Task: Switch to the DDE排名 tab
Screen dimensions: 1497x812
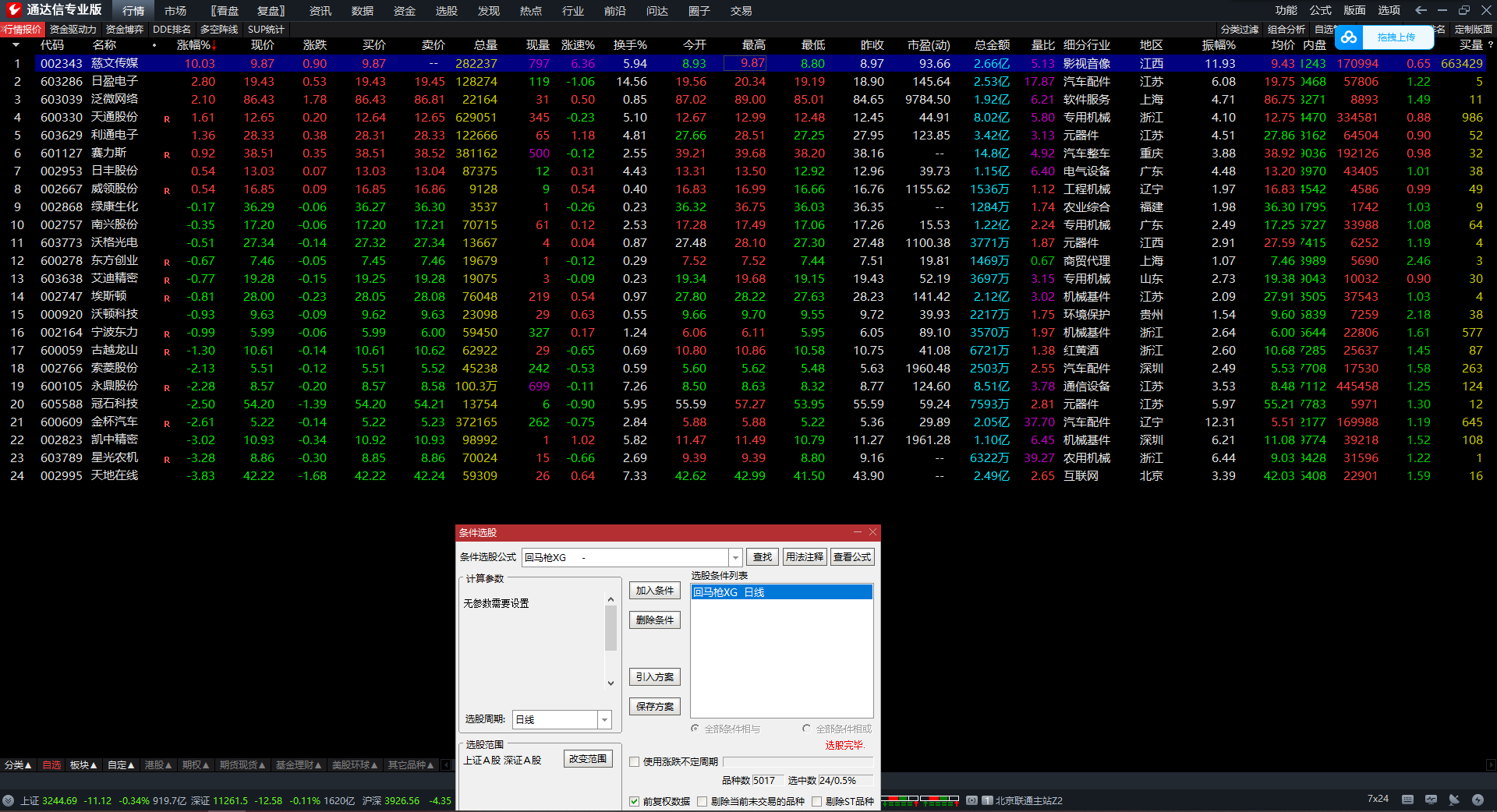Action: point(172,30)
